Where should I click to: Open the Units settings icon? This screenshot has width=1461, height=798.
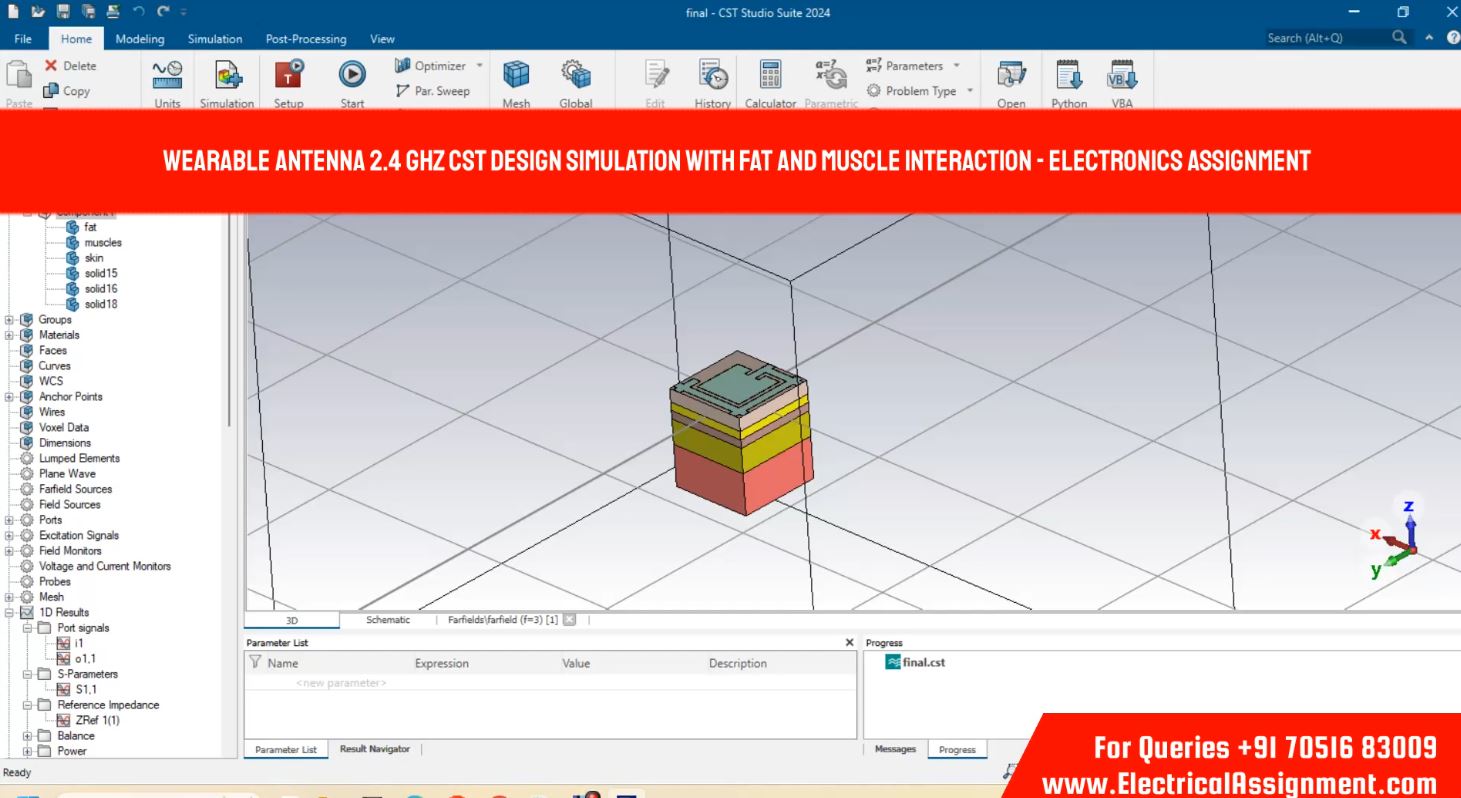pos(167,75)
